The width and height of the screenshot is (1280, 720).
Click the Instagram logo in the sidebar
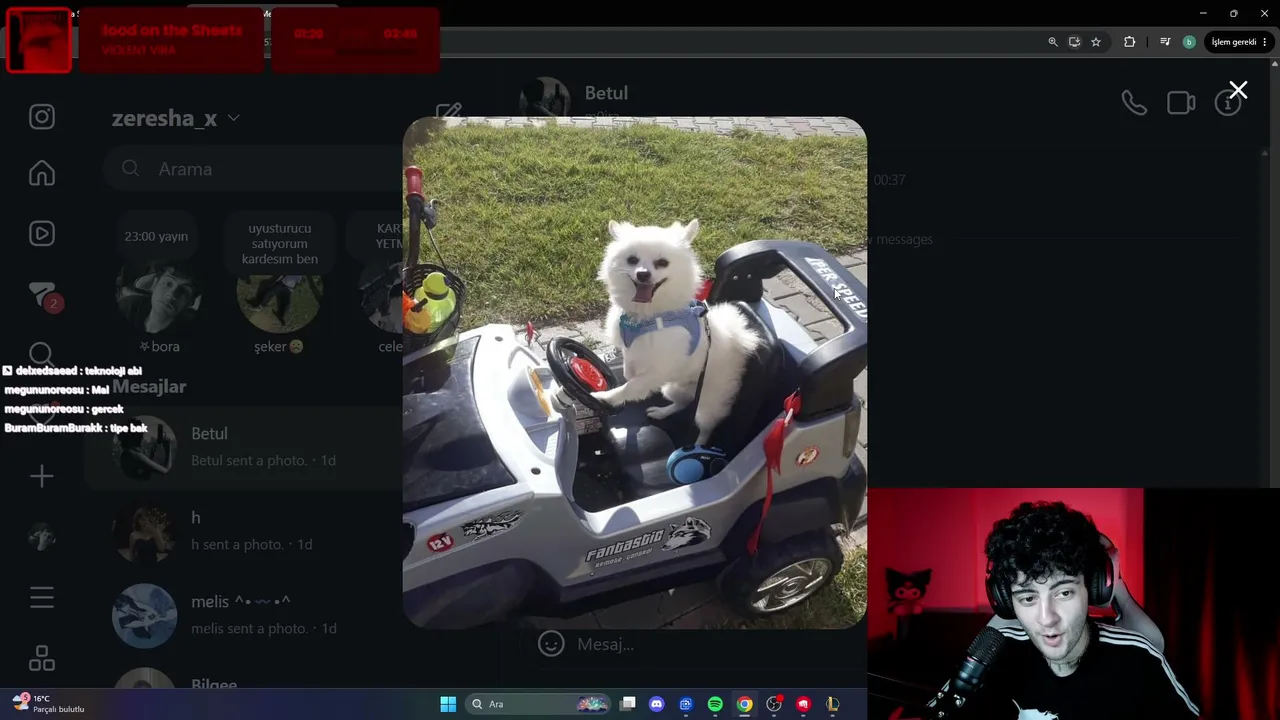(41, 117)
